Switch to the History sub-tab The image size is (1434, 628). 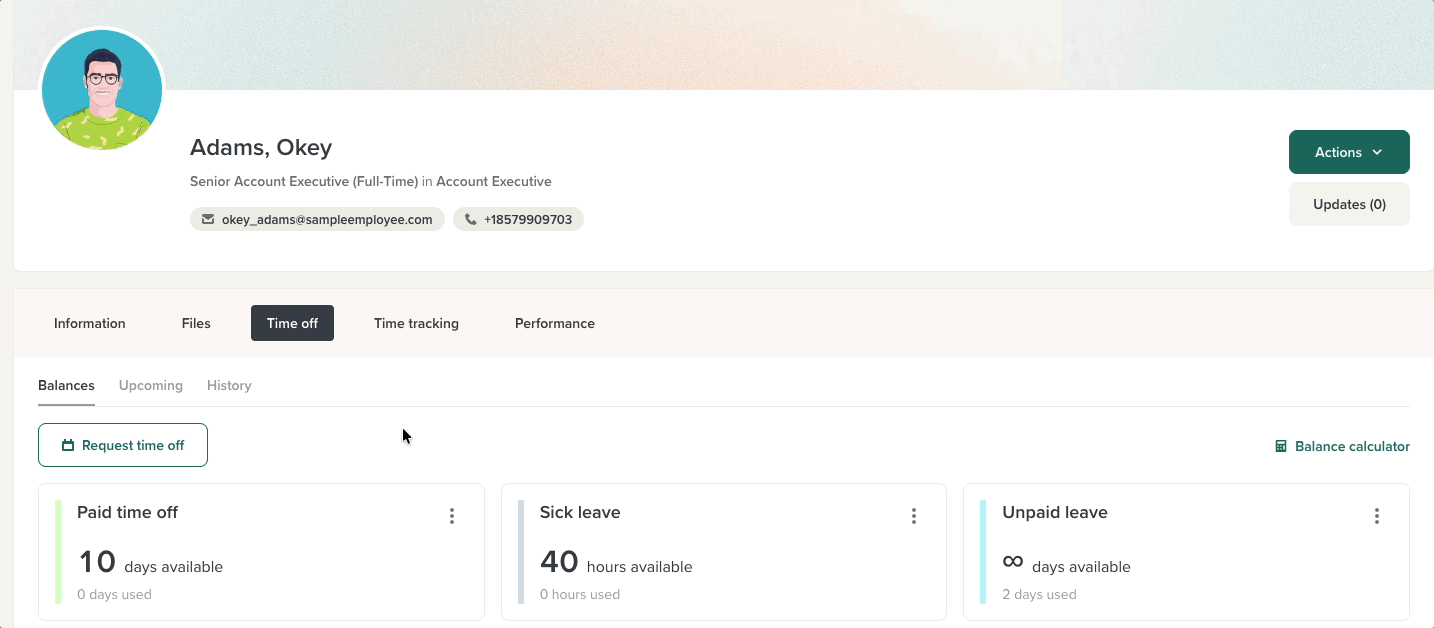[x=229, y=386]
